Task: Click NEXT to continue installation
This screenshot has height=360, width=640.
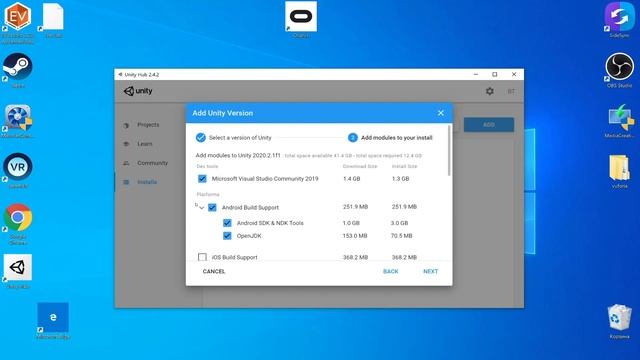Action: 431,271
